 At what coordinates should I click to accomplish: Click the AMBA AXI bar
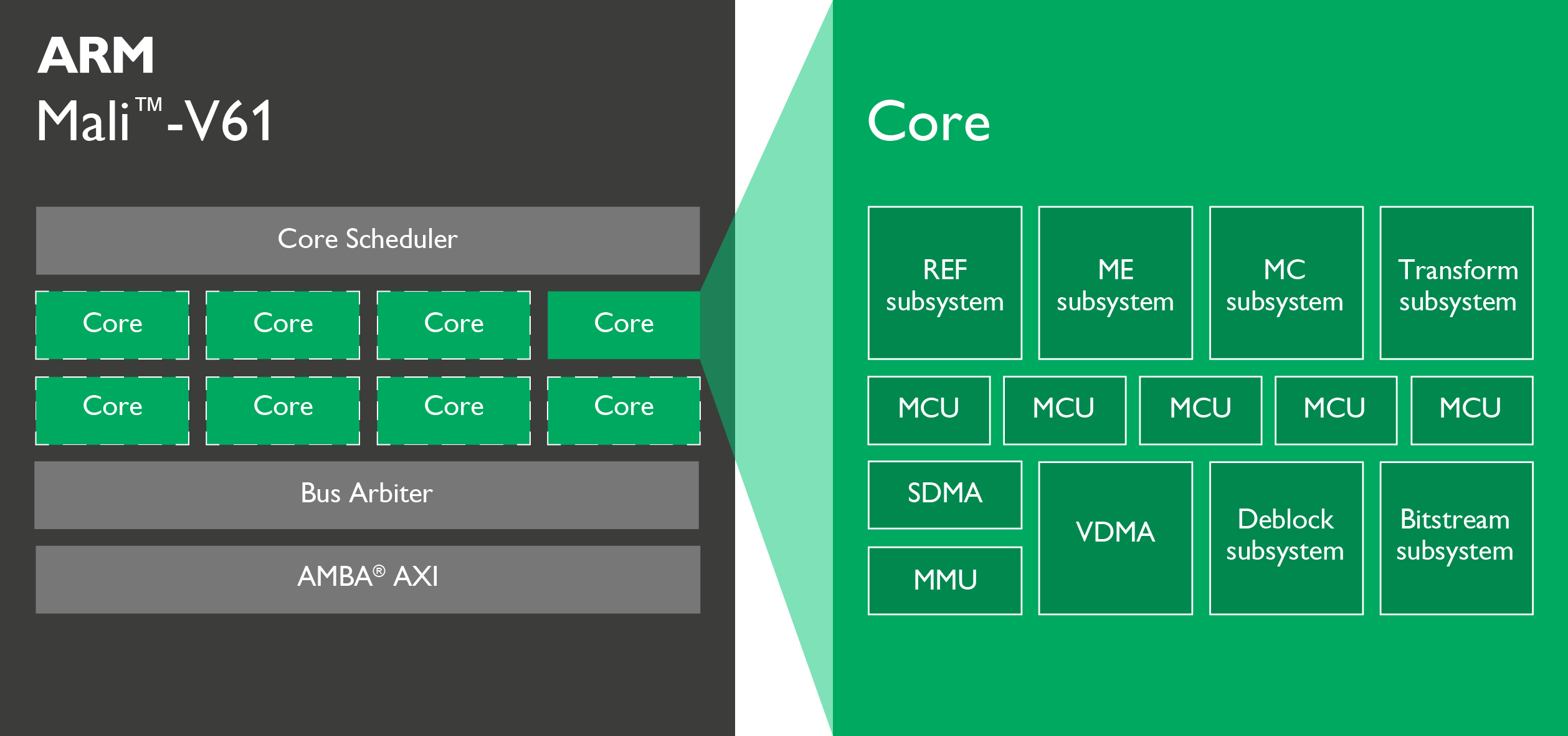coord(368,578)
